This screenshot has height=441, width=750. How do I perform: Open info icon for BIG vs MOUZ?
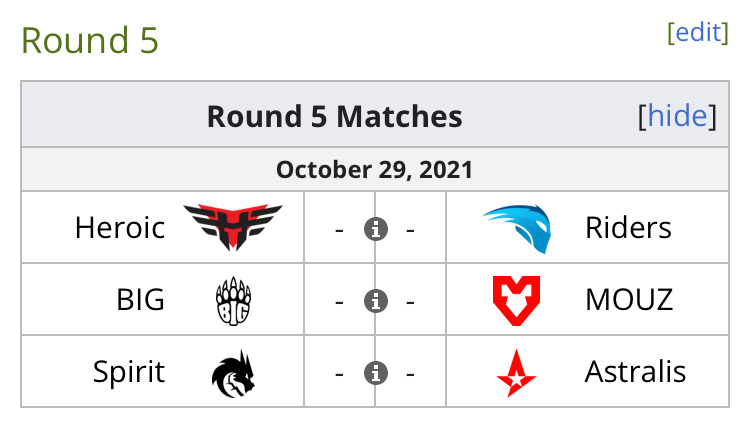click(375, 301)
